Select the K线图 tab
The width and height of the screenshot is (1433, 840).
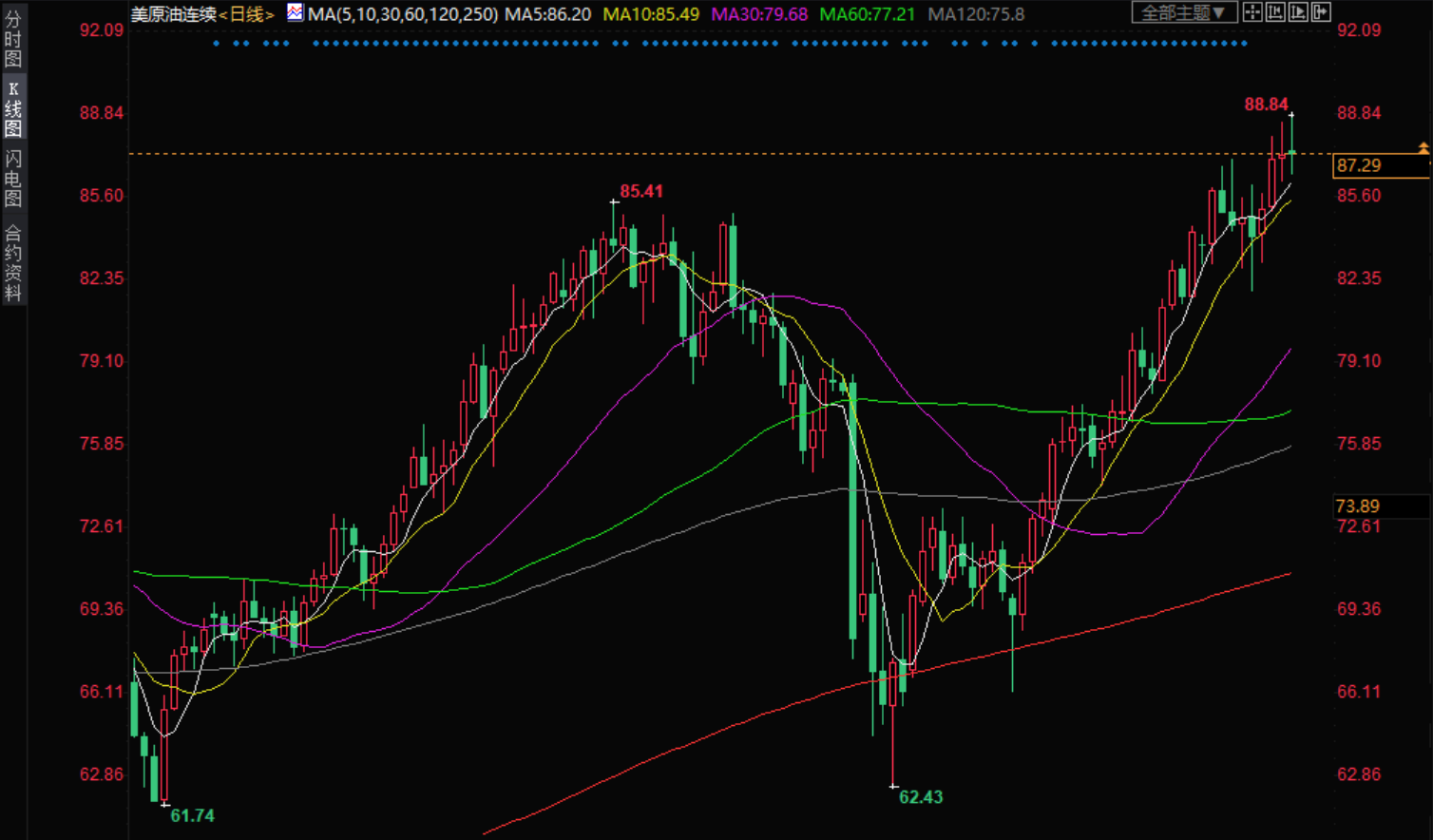pos(13,109)
